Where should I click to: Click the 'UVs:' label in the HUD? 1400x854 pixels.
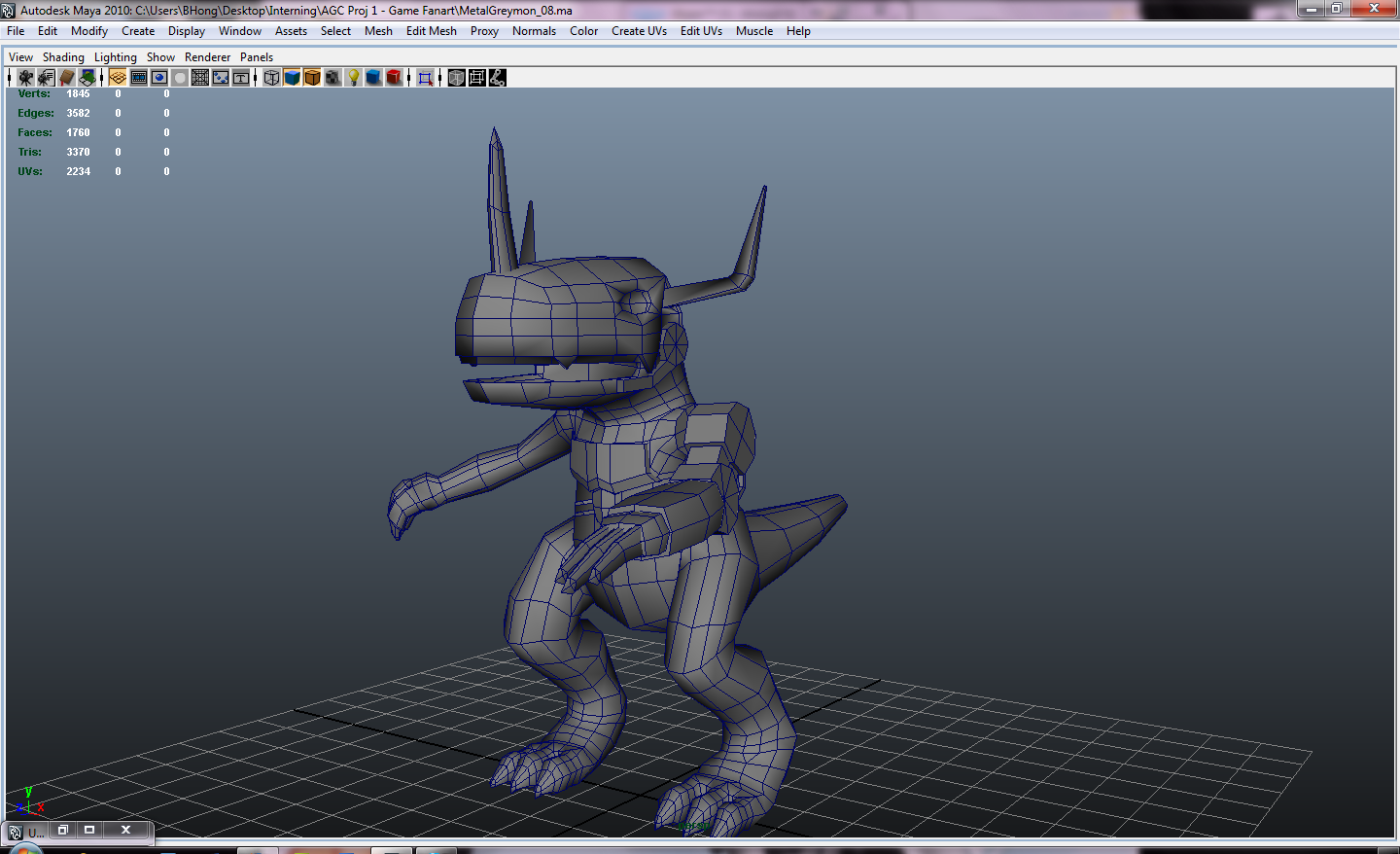[30, 171]
